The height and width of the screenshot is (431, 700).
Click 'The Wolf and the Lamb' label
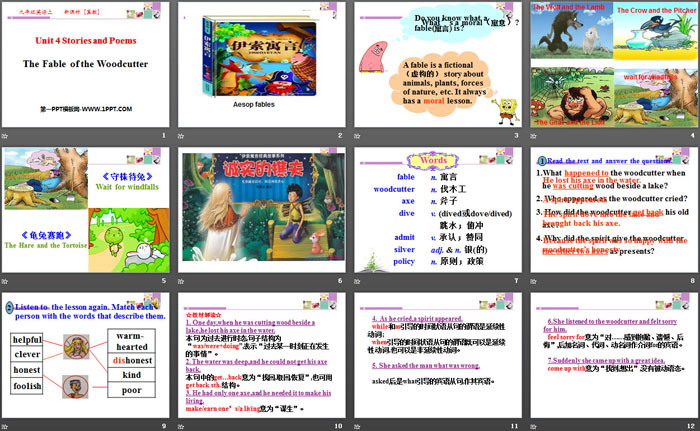tap(569, 7)
